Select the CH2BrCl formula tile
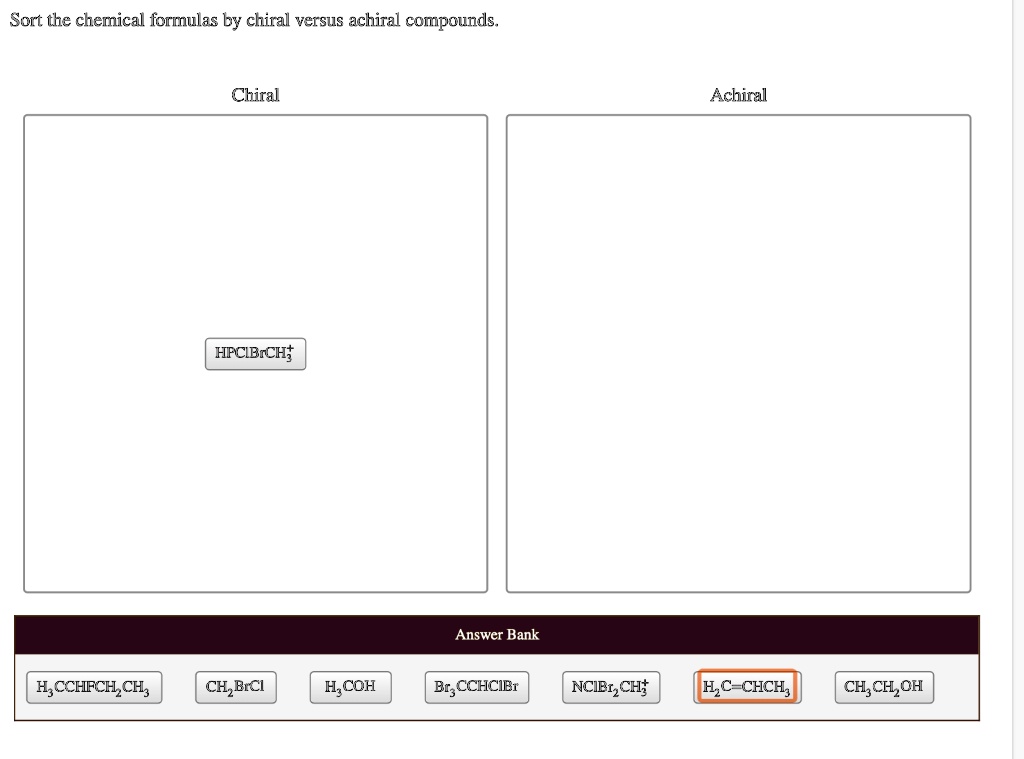The height and width of the screenshot is (759, 1024). (x=236, y=687)
